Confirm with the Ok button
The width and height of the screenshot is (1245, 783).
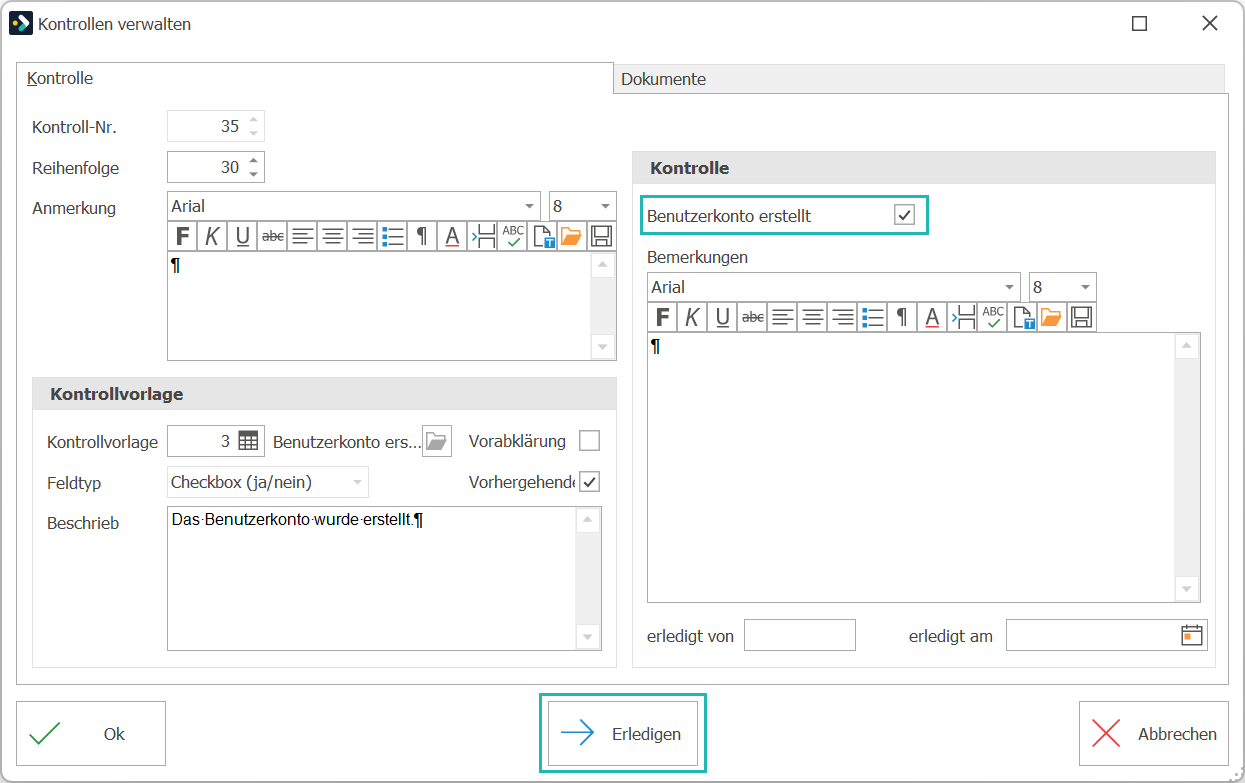tap(91, 734)
